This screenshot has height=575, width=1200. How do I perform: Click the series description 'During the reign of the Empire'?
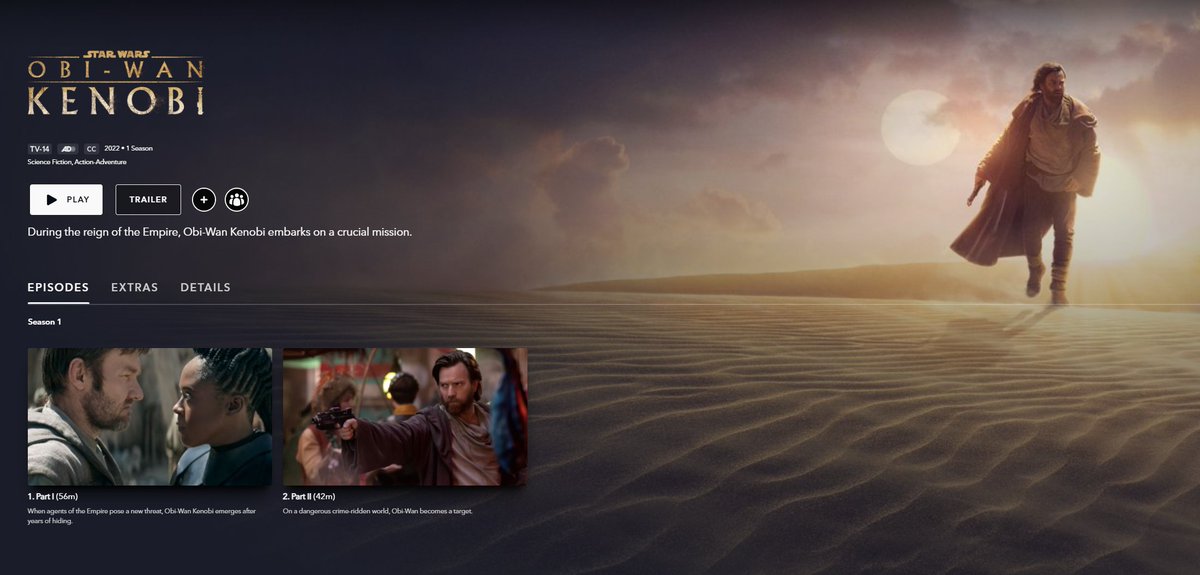220,232
